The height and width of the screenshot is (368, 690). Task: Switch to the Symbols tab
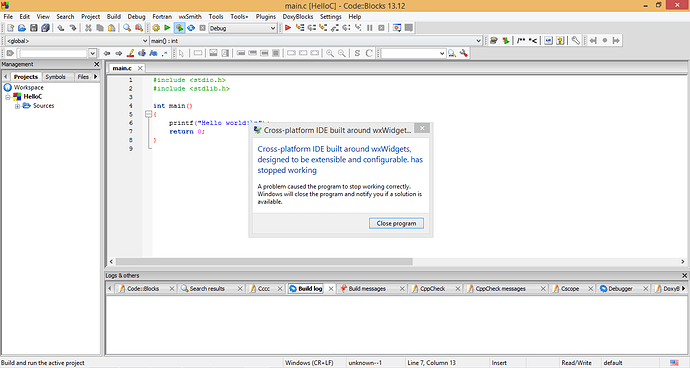point(55,77)
